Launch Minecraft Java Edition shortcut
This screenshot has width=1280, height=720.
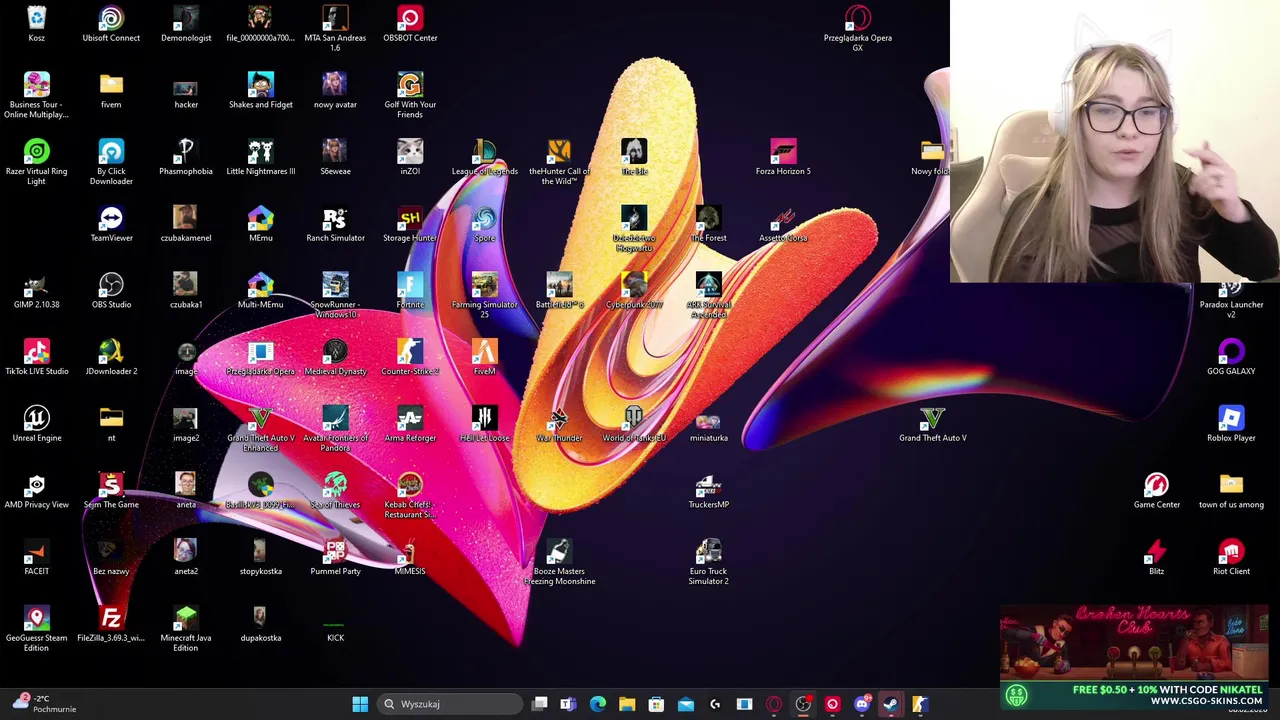(186, 629)
